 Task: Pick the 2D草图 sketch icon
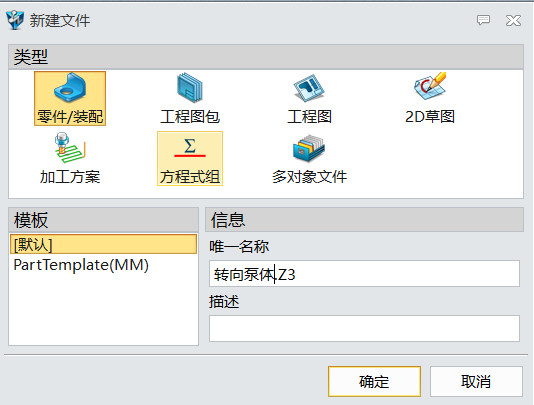tap(430, 86)
